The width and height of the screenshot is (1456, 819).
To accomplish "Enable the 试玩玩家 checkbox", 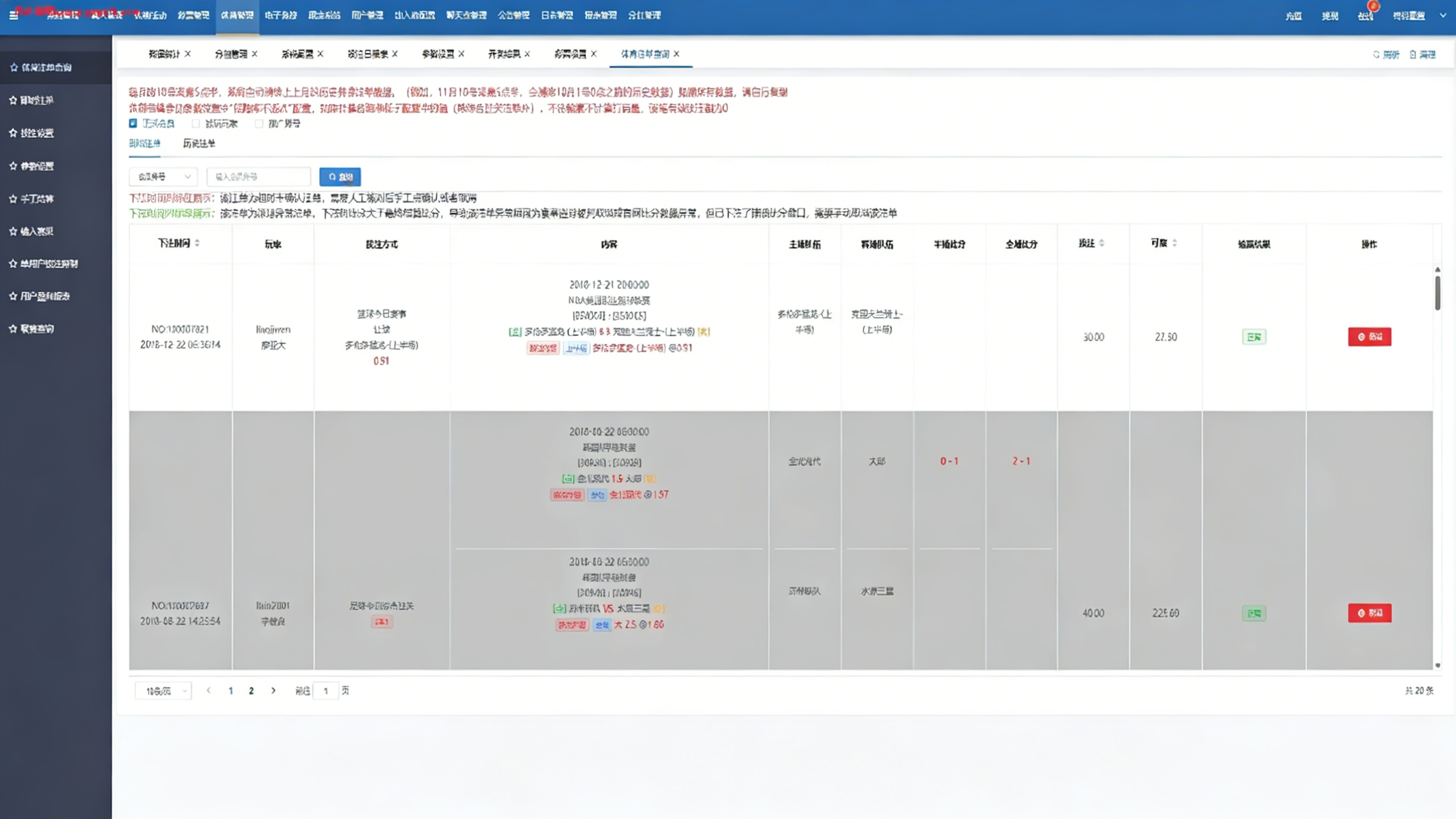I will [196, 123].
